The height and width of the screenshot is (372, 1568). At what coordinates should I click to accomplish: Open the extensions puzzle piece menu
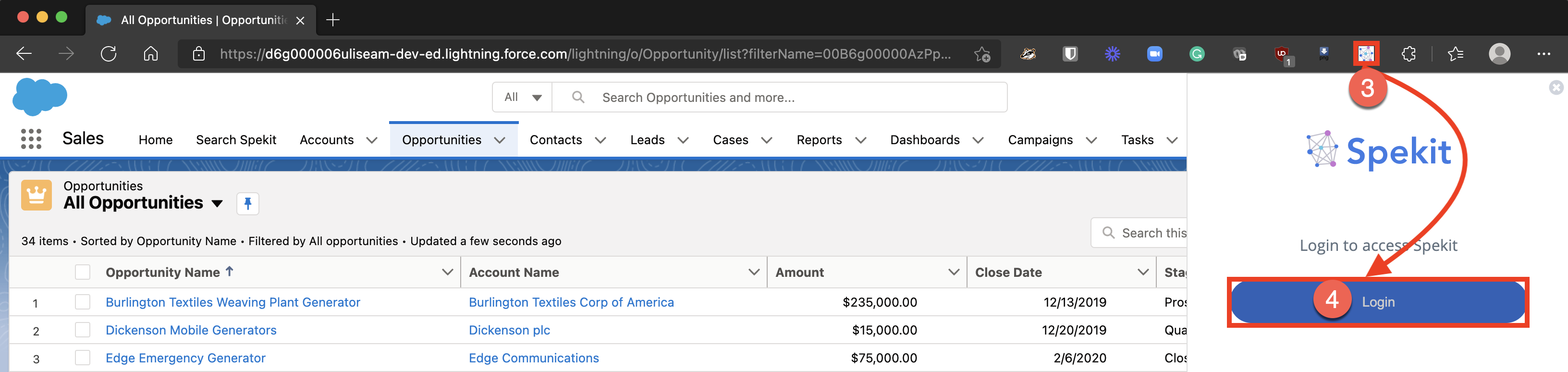pyautogui.click(x=1408, y=53)
